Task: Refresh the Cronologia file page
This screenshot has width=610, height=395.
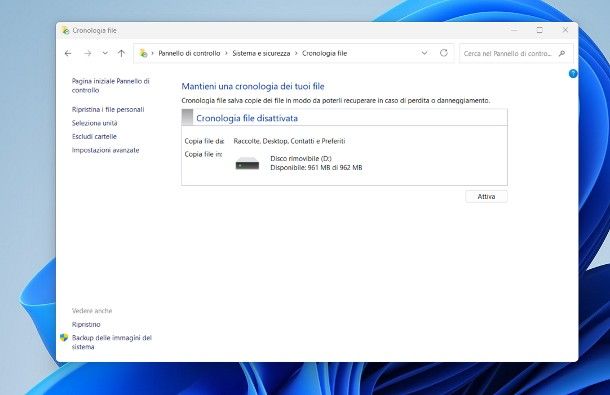Action: coord(443,53)
